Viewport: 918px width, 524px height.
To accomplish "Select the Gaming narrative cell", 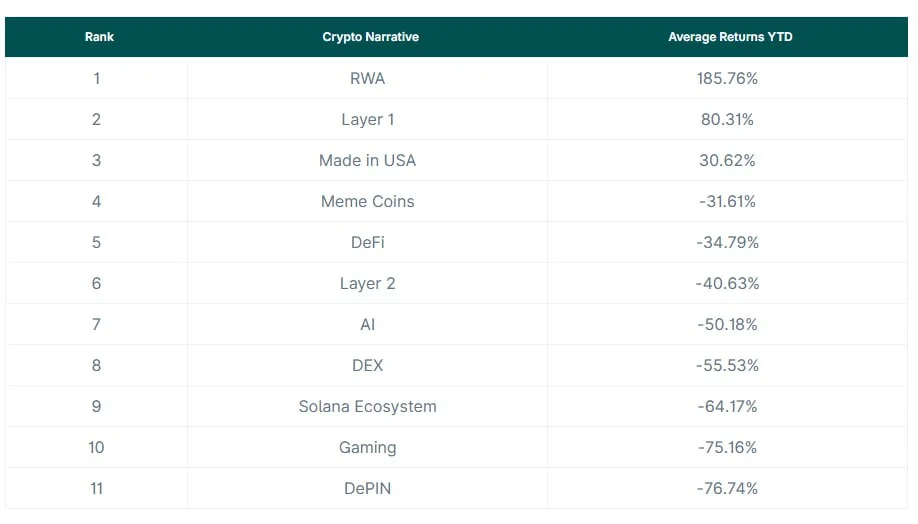I will 367,447.
